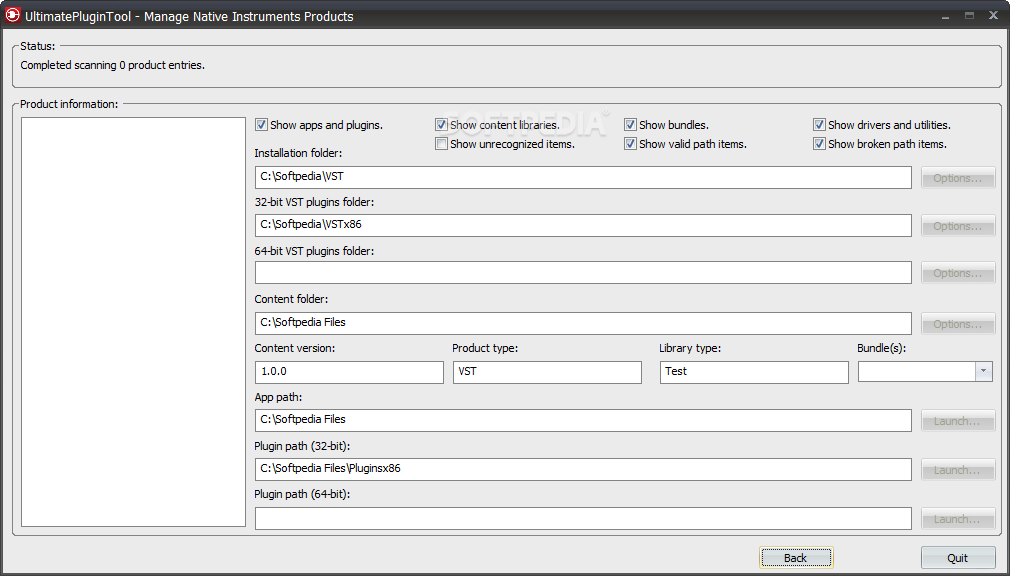Quit the application
This screenshot has height=576, width=1010.
tap(958, 558)
